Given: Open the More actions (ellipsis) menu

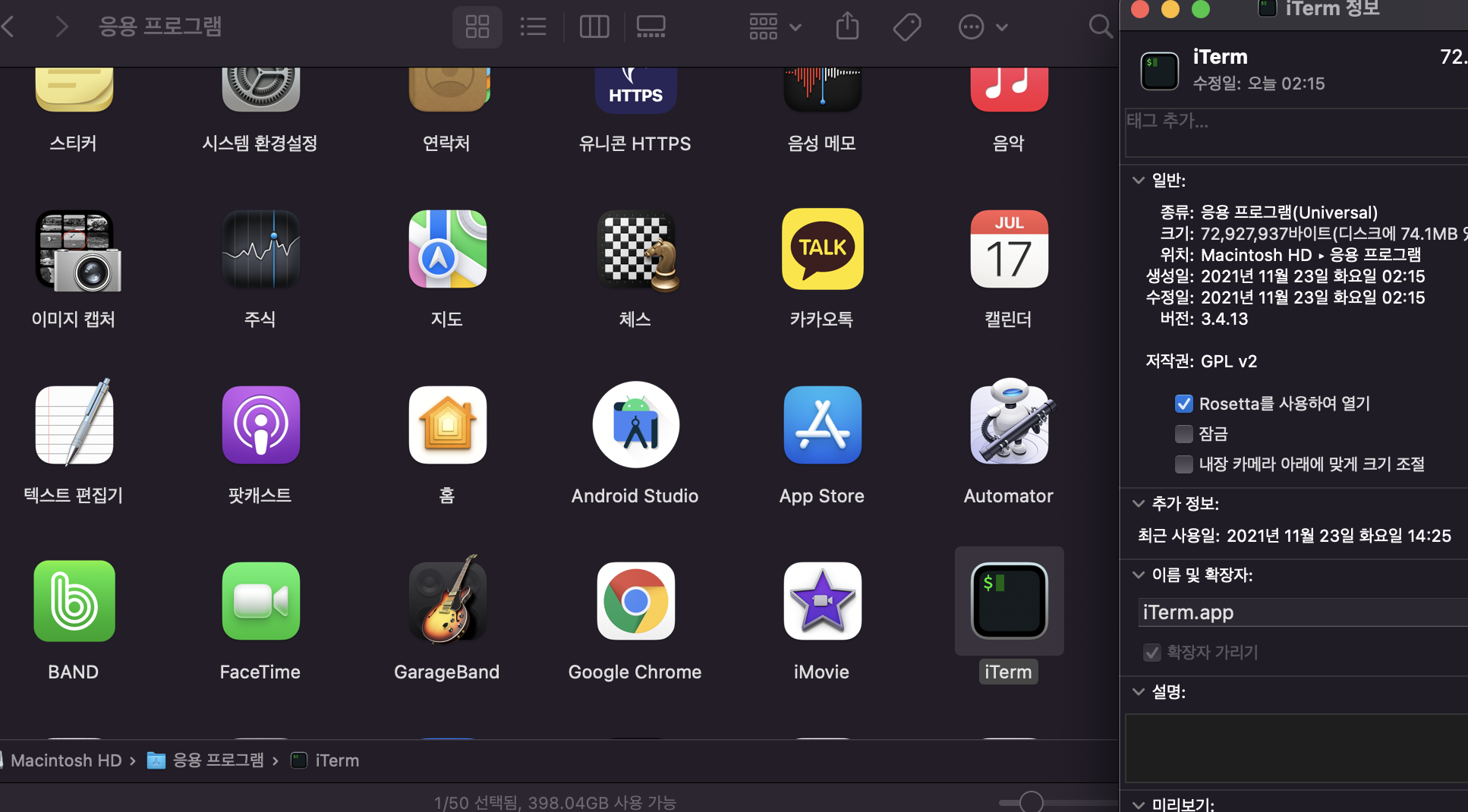Looking at the screenshot, I should coord(983,27).
